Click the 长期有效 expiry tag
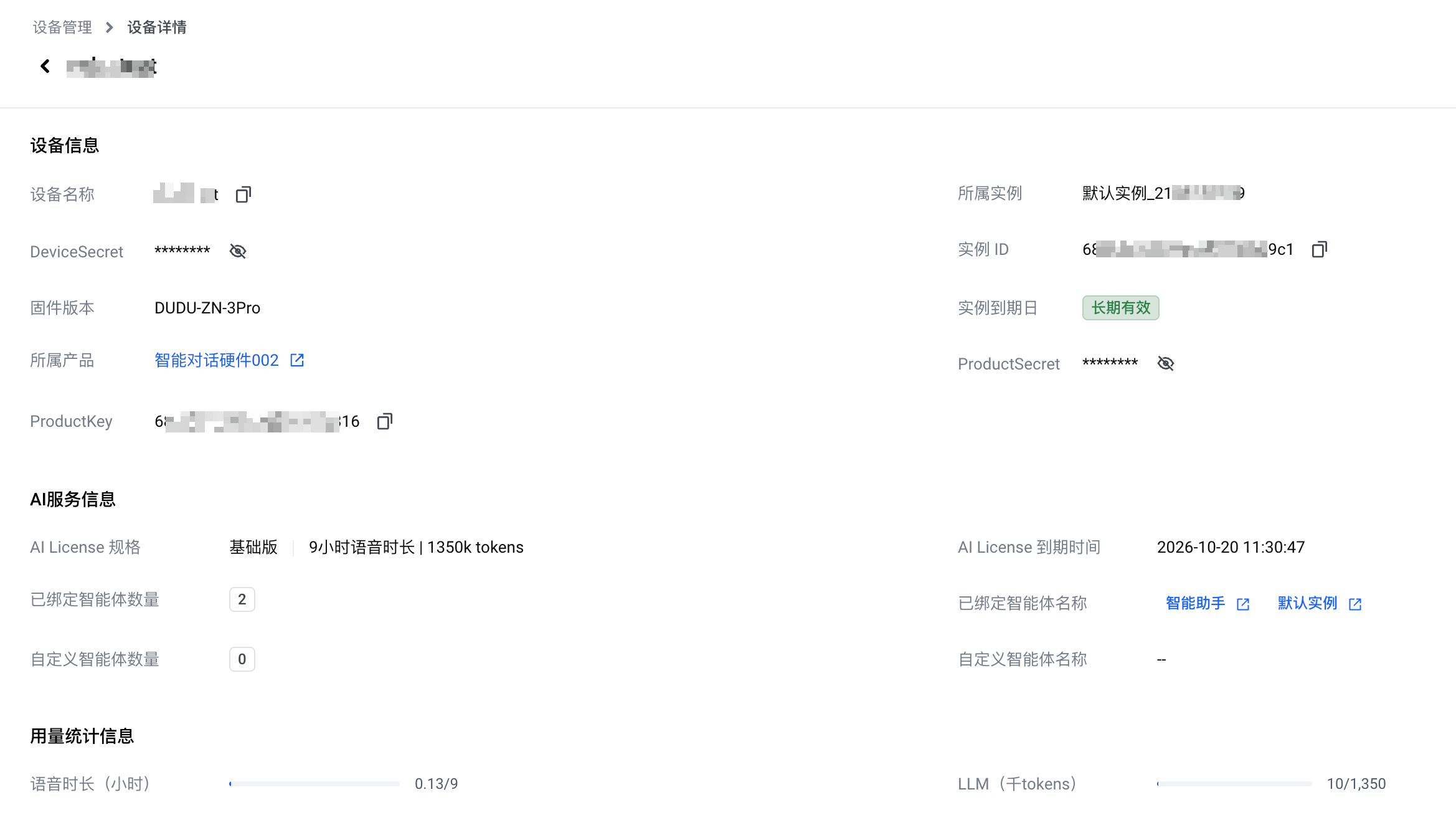Screen dimensions: 1456x825 [x=1120, y=308]
